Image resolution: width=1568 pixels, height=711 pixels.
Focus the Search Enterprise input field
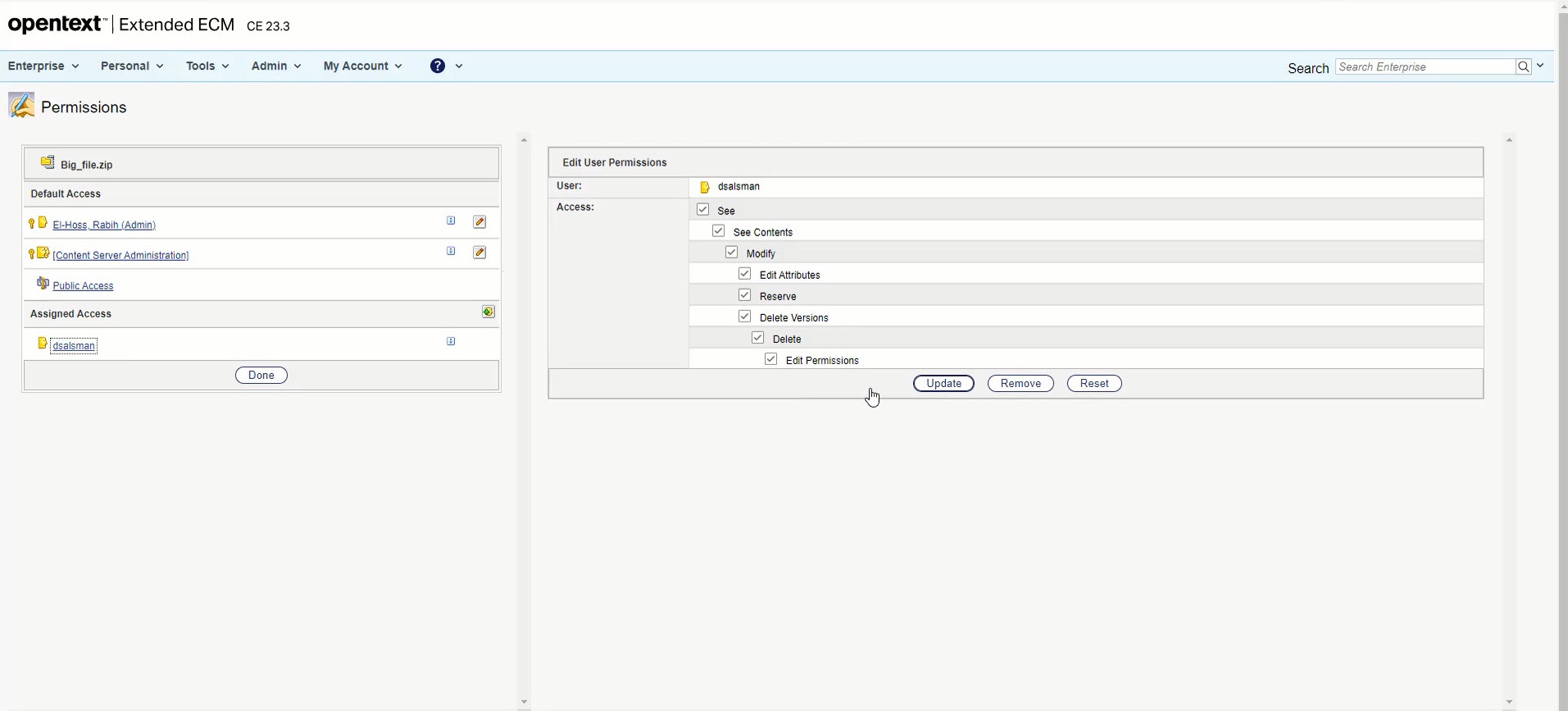pos(1425,66)
